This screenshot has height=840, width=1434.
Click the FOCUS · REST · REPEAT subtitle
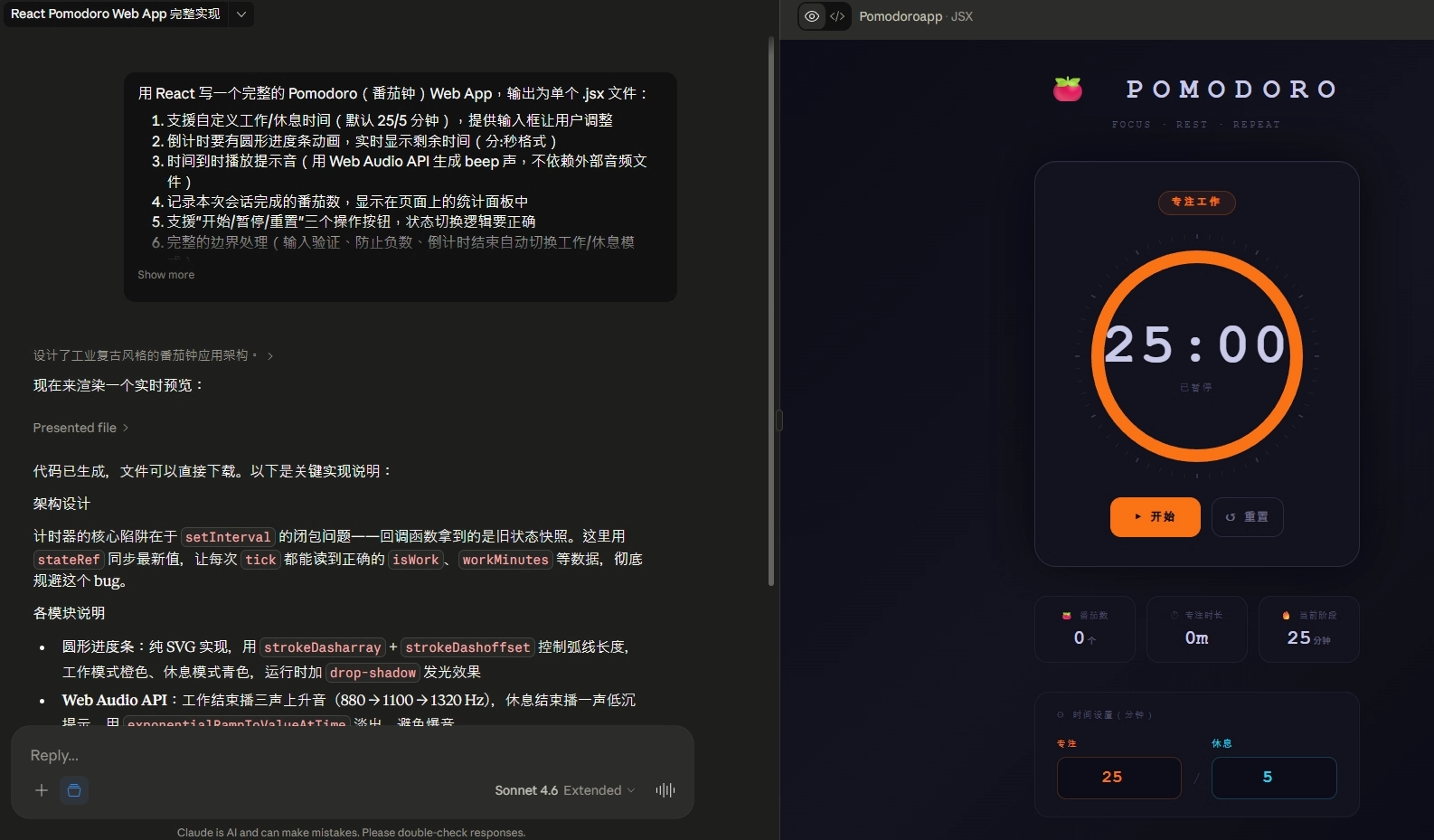pyautogui.click(x=1196, y=125)
